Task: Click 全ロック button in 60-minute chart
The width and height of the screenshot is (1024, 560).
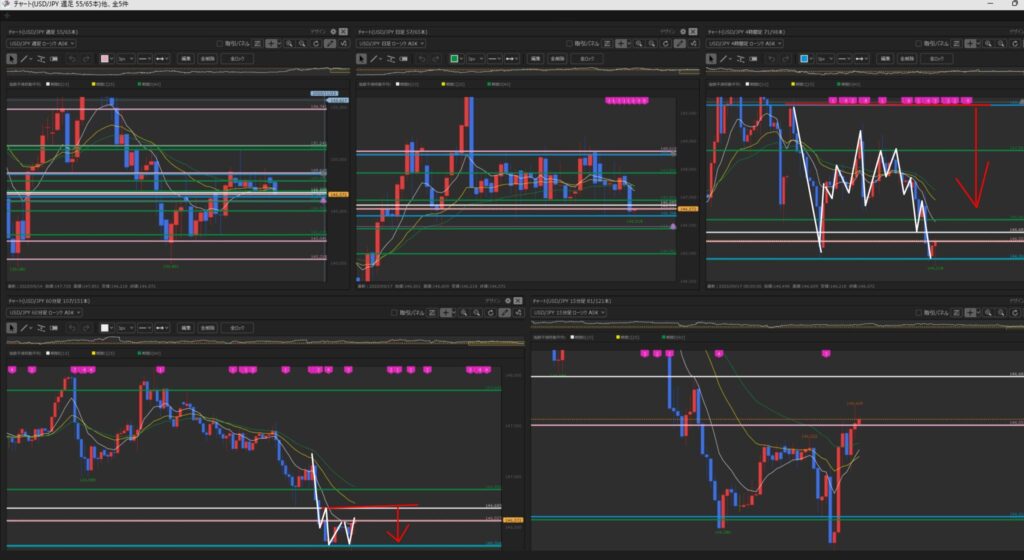Action: click(x=238, y=327)
